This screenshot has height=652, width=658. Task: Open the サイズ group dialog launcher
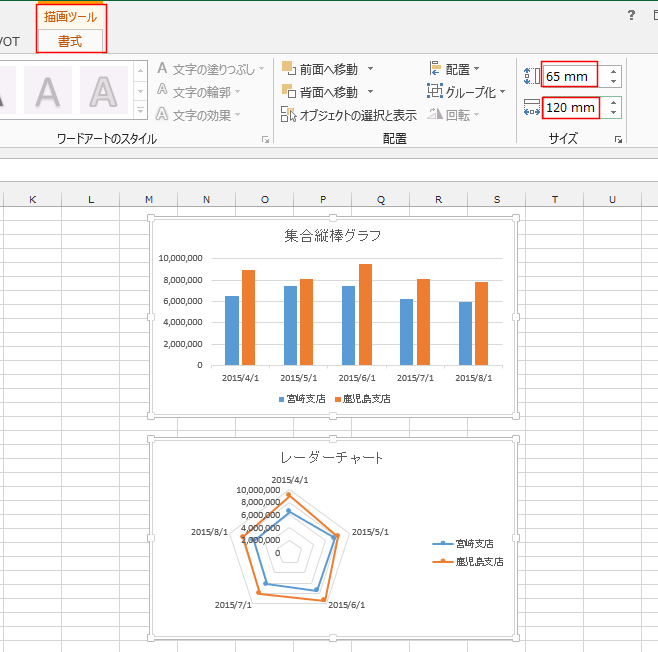click(x=619, y=139)
